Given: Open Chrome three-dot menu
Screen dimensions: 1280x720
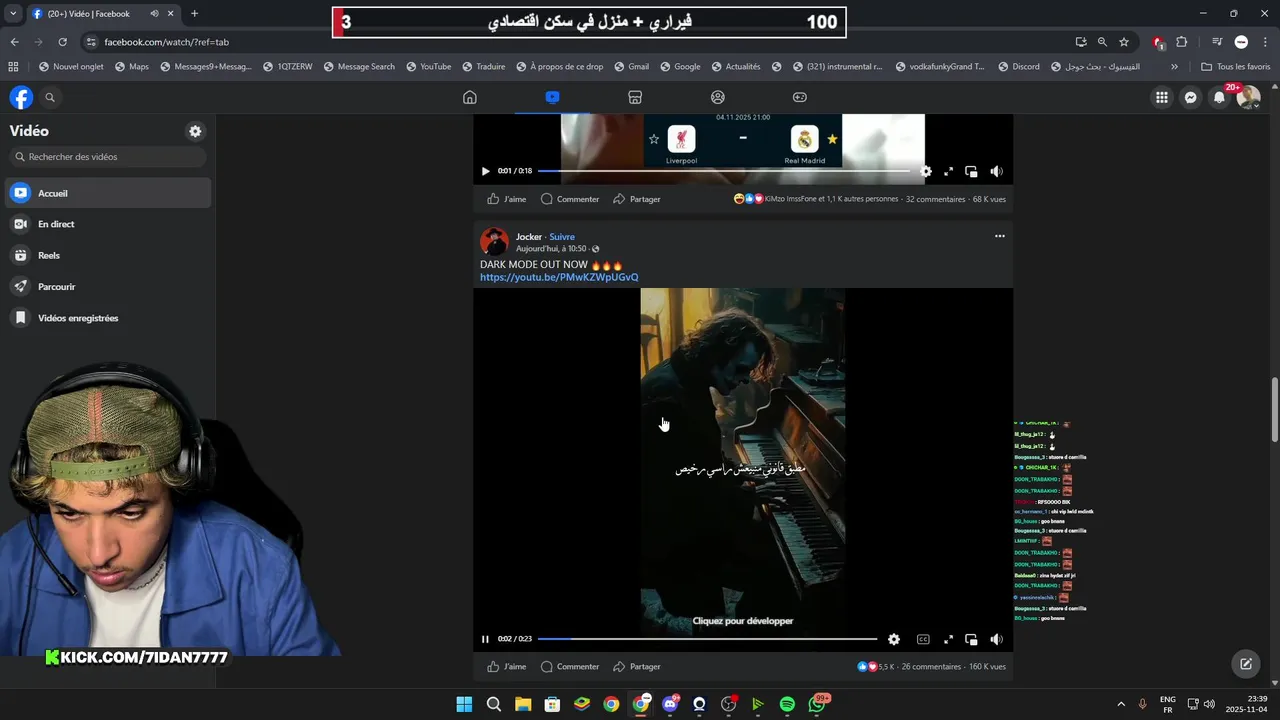Looking at the screenshot, I should tap(1264, 42).
